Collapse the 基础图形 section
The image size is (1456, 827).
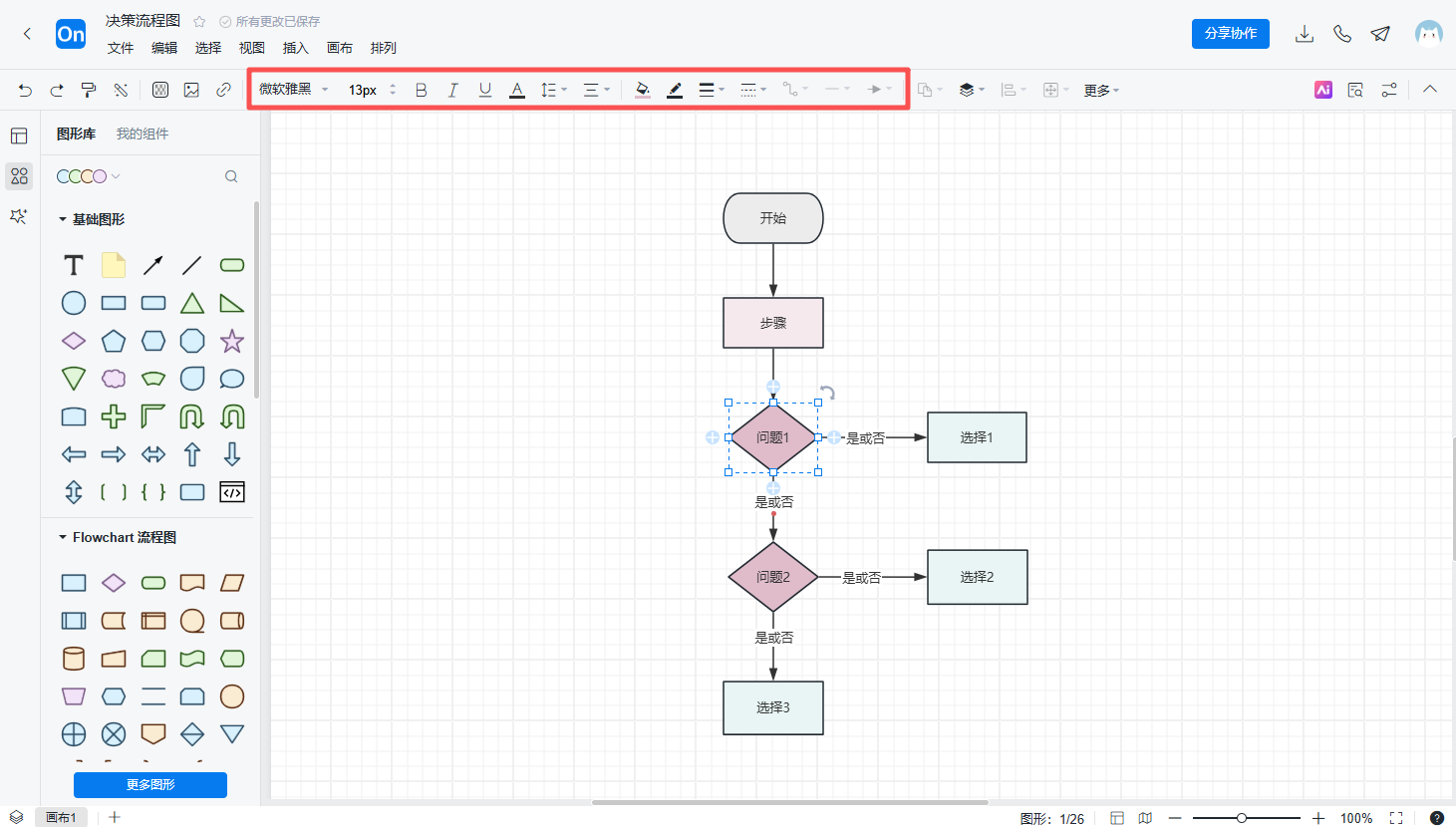click(x=63, y=219)
